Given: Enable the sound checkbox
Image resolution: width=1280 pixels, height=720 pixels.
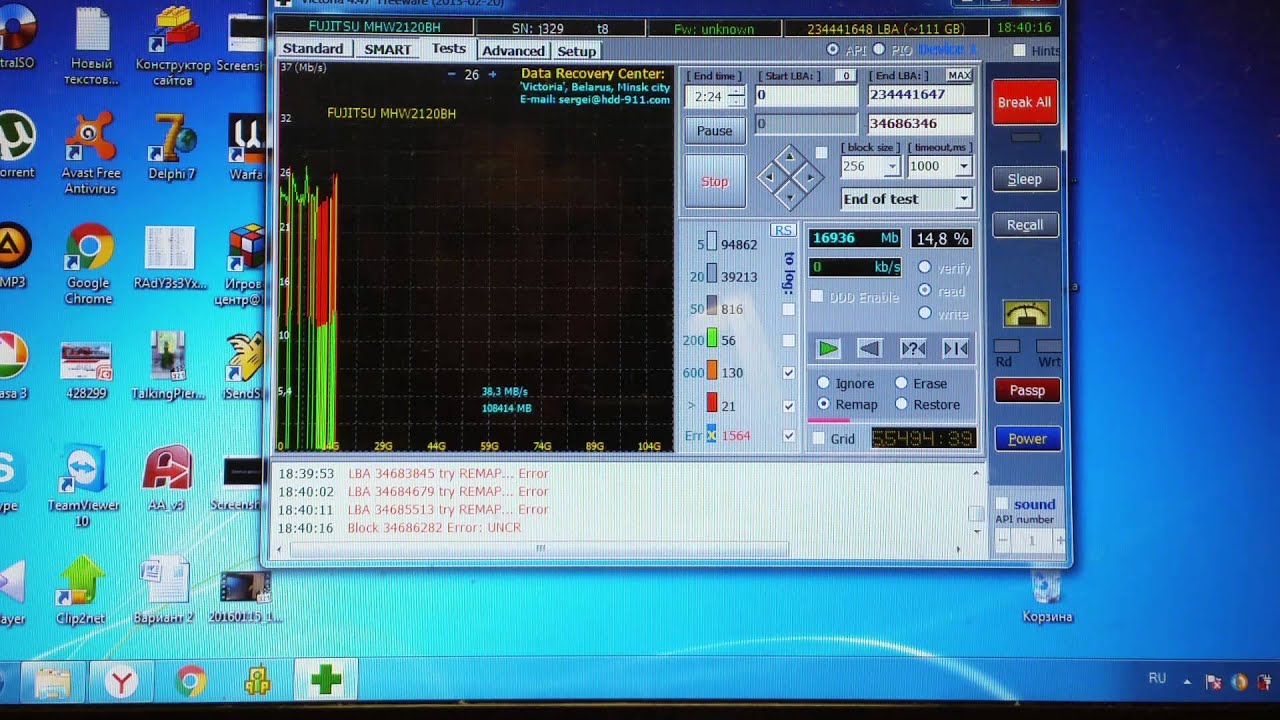Looking at the screenshot, I should [x=1002, y=504].
